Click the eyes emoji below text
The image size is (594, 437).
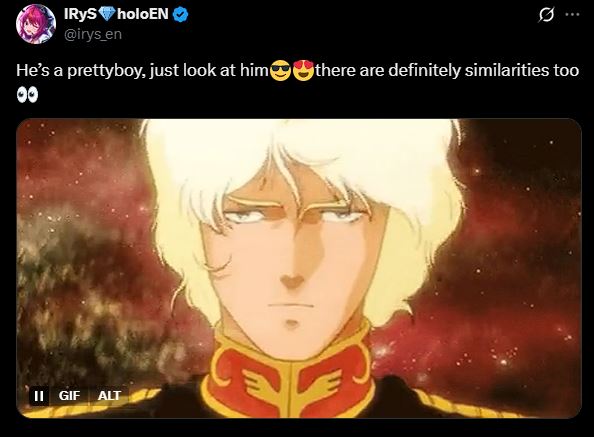[27, 95]
